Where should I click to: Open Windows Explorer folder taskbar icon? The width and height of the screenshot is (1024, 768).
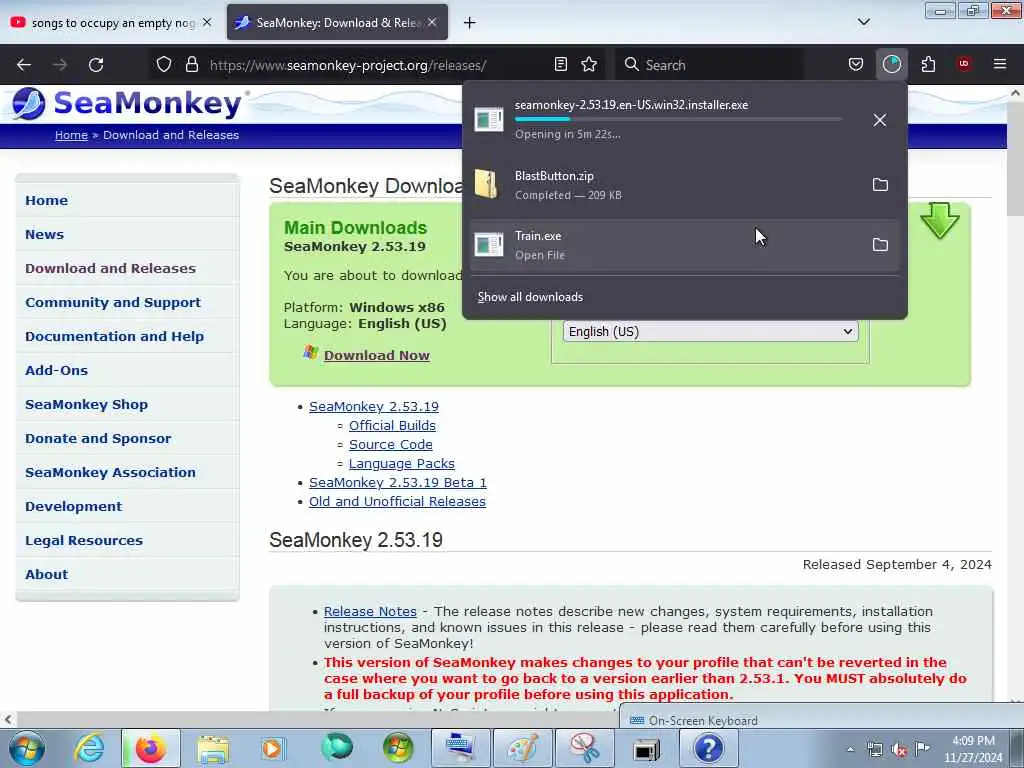[213, 748]
